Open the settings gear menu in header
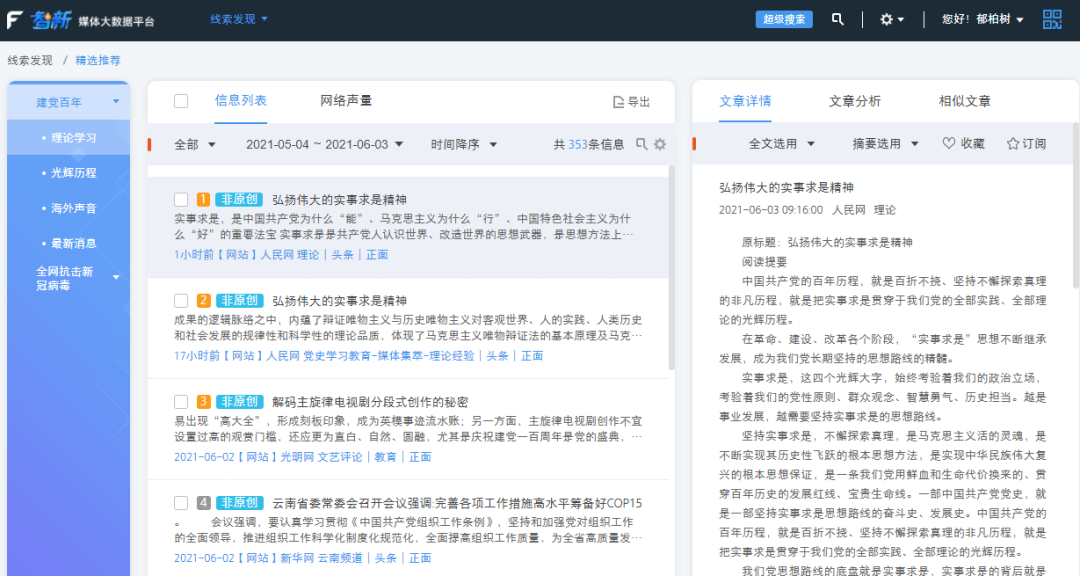The image size is (1080, 576). [886, 19]
